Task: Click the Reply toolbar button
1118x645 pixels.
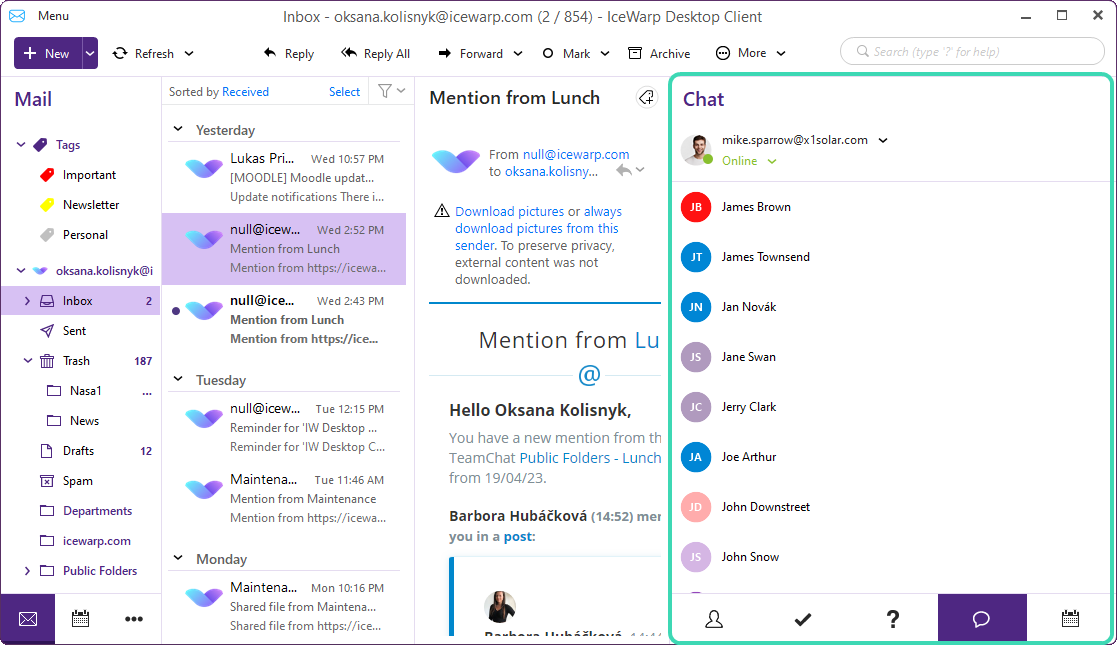Action: pyautogui.click(x=289, y=53)
